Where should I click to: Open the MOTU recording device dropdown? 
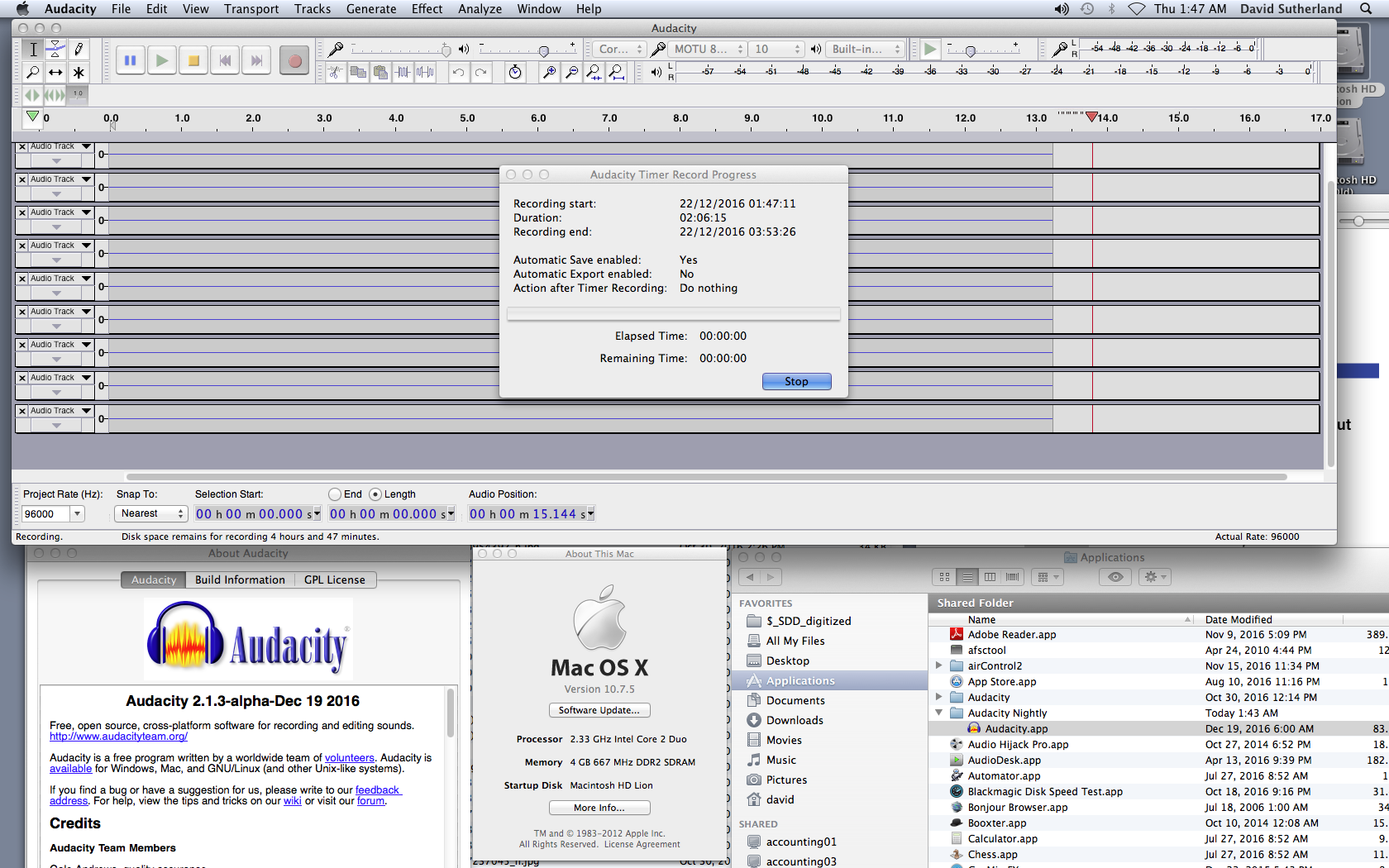pos(708,50)
